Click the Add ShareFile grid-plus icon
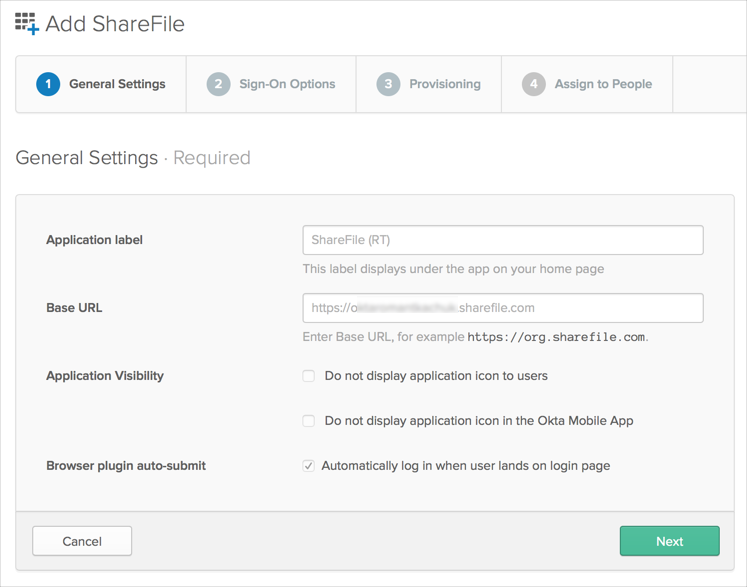 pos(26,24)
